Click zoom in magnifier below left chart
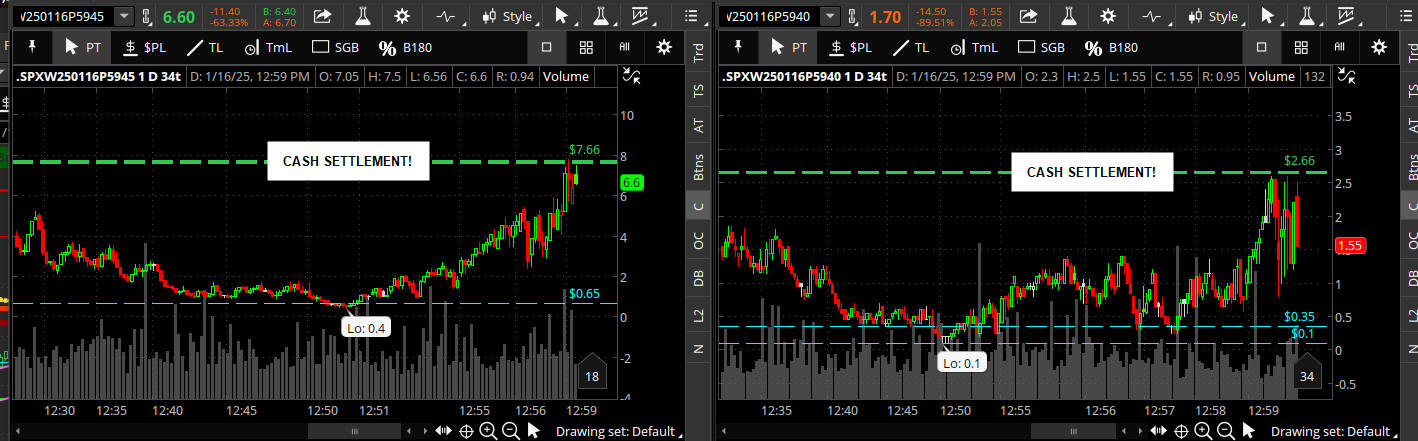 [x=487, y=430]
